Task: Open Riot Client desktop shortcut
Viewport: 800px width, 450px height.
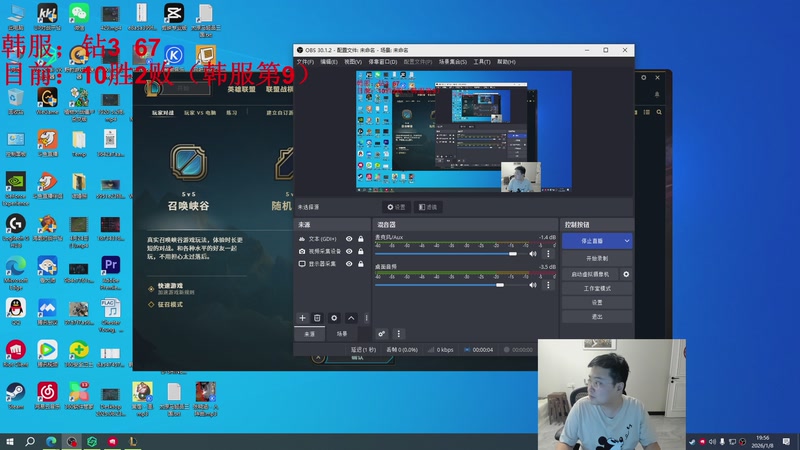Action: point(15,354)
